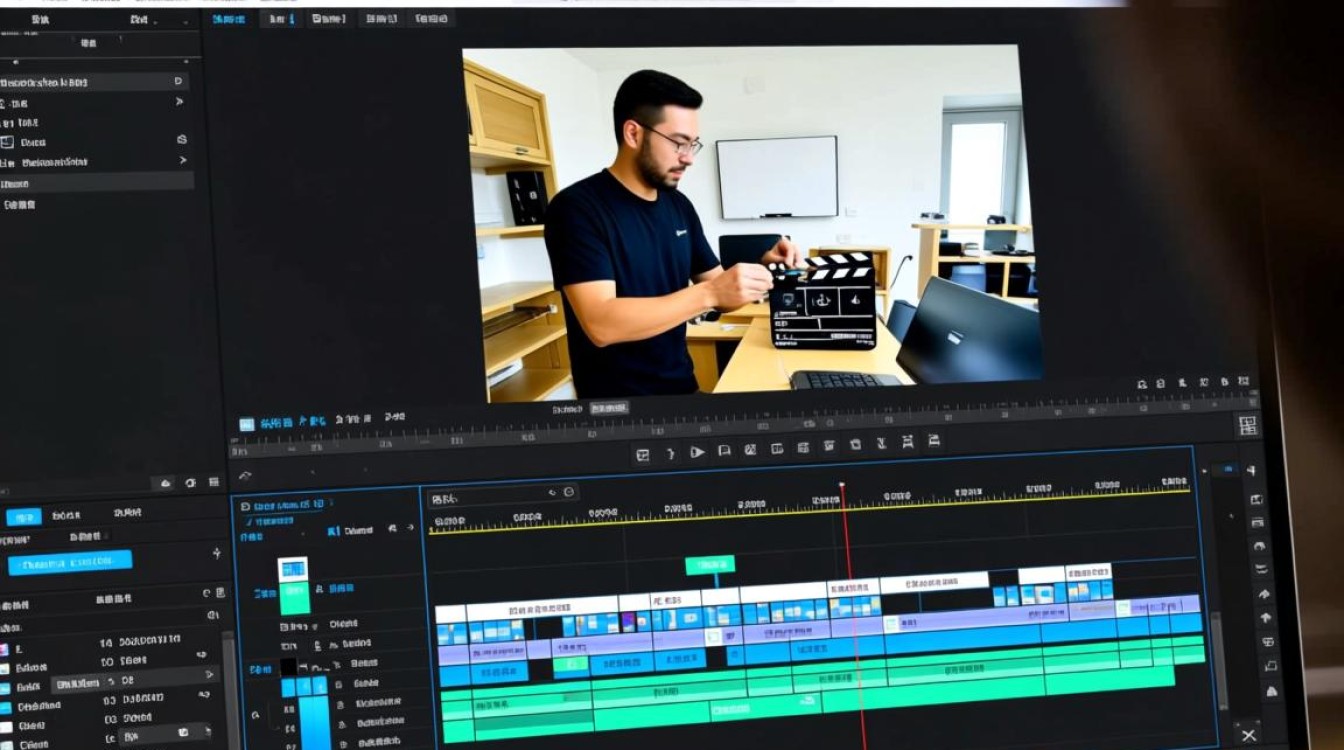This screenshot has height=750, width=1344.
Task: Toggle the blue indicator in the timeline track header
Action: [x=333, y=530]
